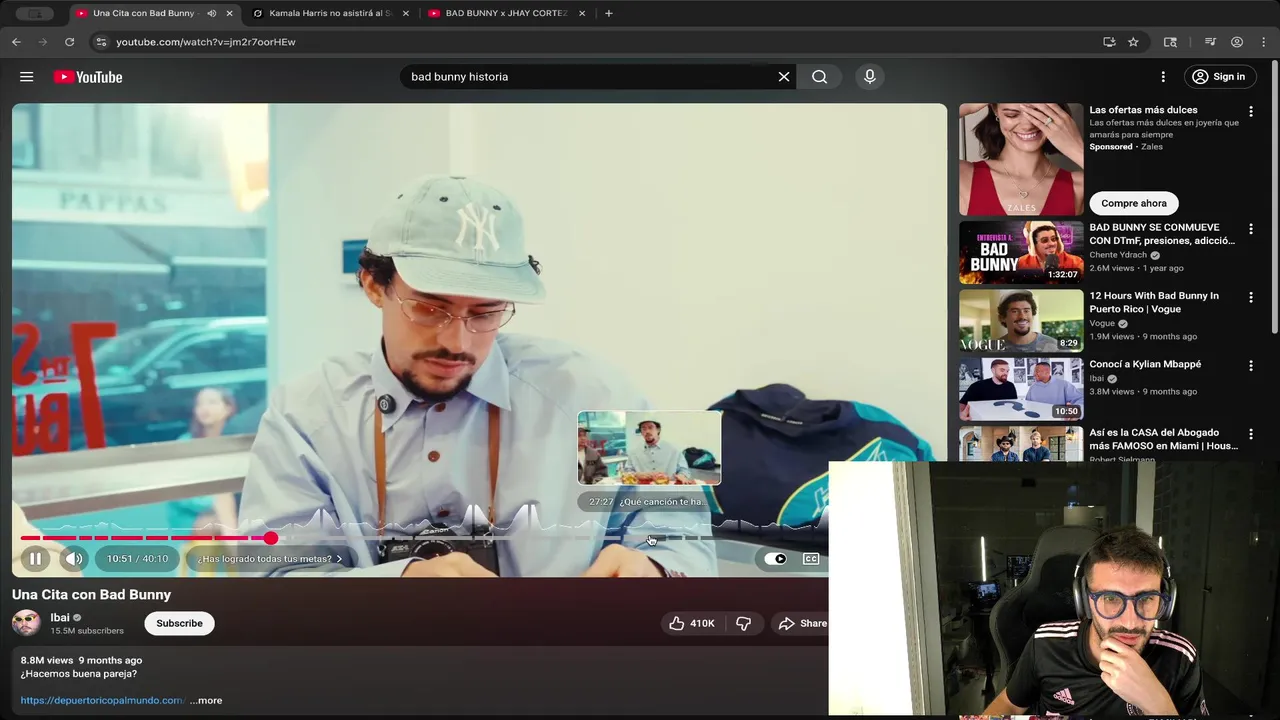The image size is (1280, 720).
Task: Open the YouTube guide hamburger menu
Action: (x=27, y=77)
